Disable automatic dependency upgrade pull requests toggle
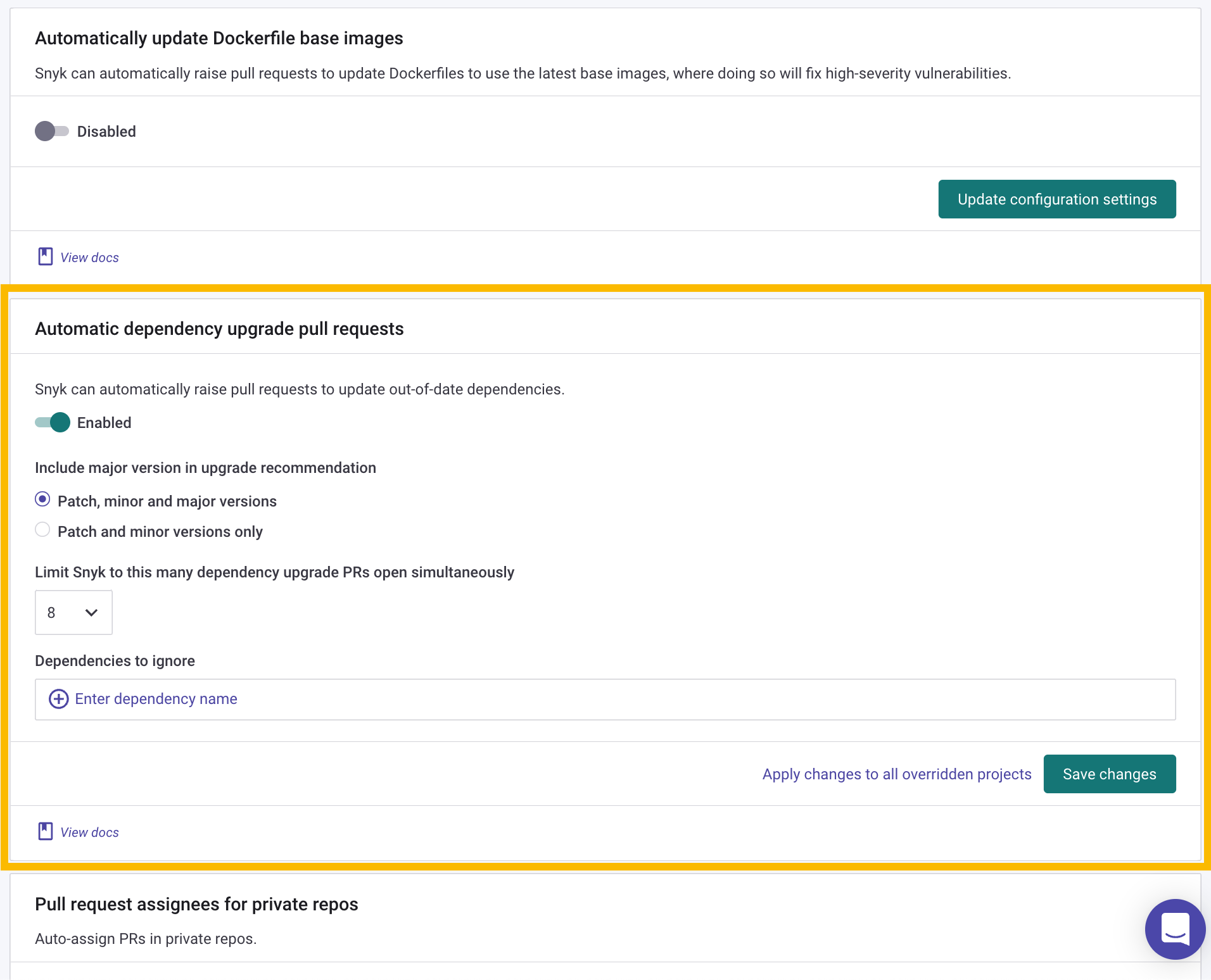This screenshot has width=1211, height=980. pos(52,422)
